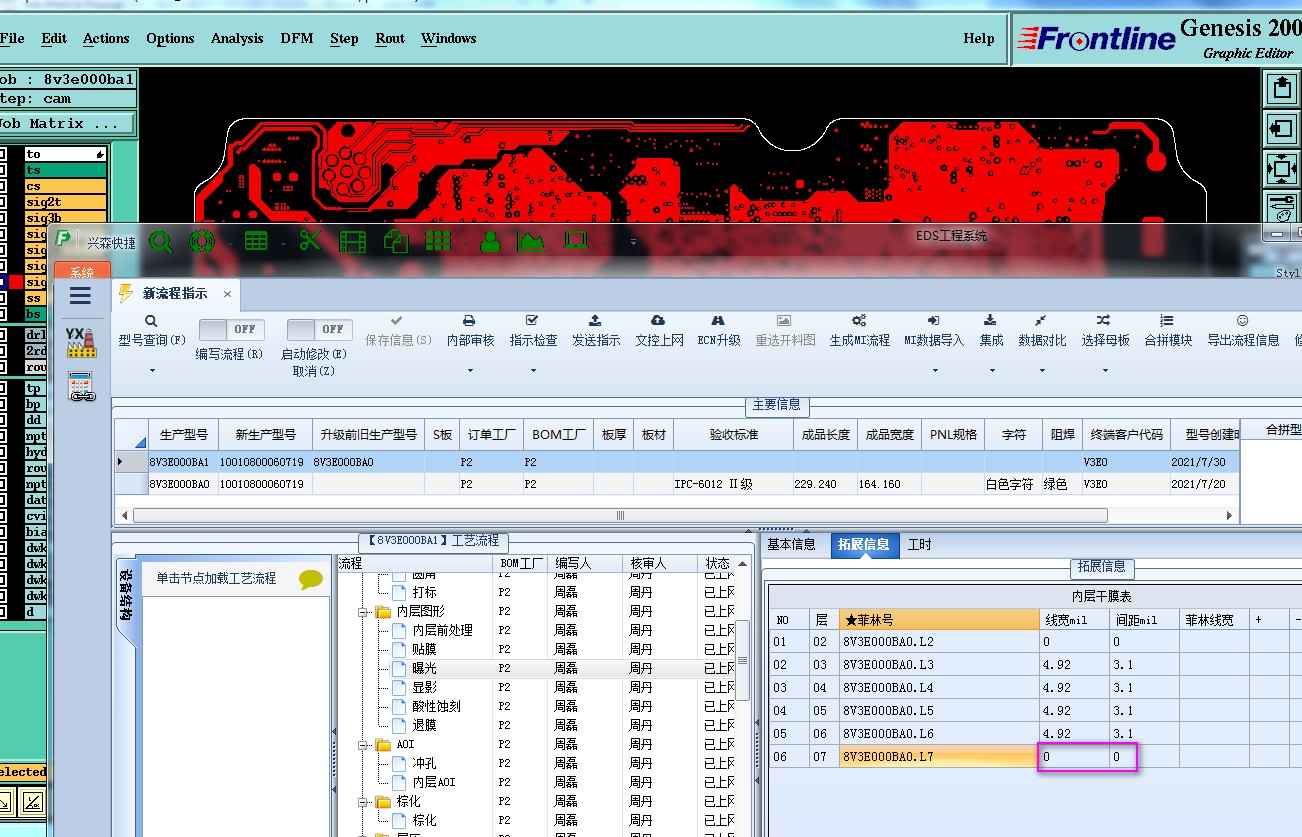Click the green scissors icon
This screenshot has height=837, width=1302.
pos(309,241)
